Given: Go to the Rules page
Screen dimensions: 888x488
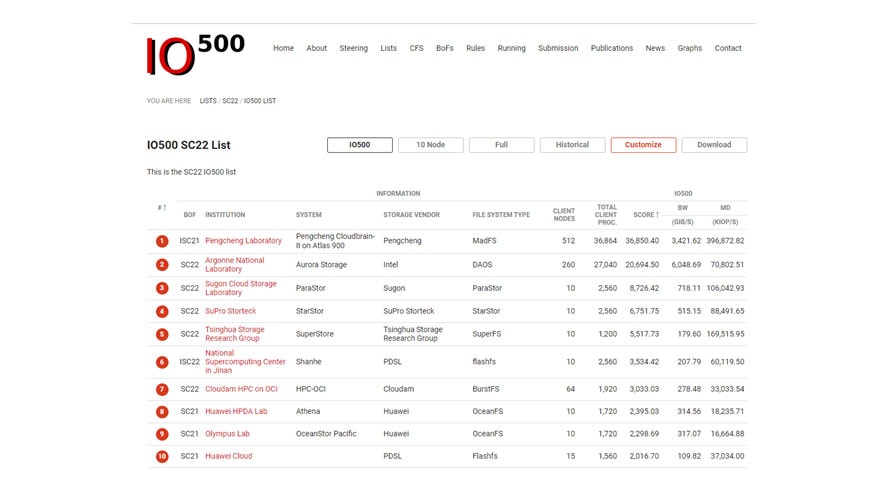Looking at the screenshot, I should pyautogui.click(x=475, y=48).
